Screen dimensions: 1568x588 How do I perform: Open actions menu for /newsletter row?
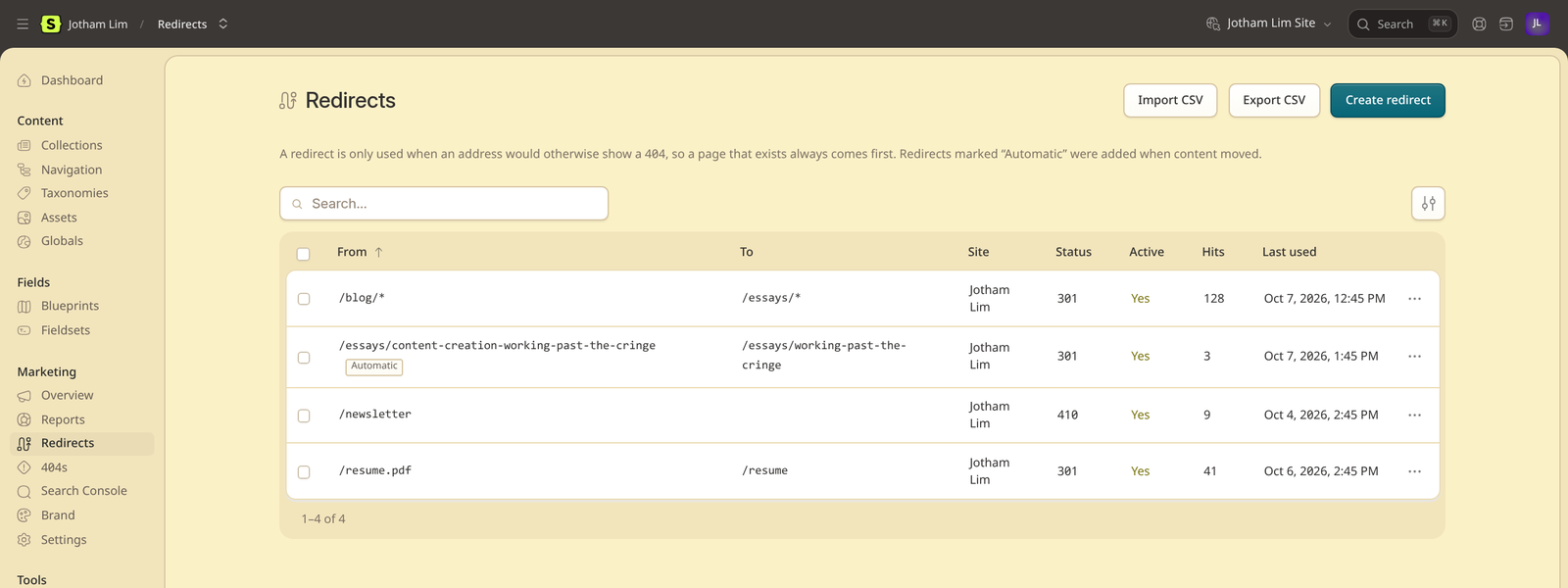1414,416
